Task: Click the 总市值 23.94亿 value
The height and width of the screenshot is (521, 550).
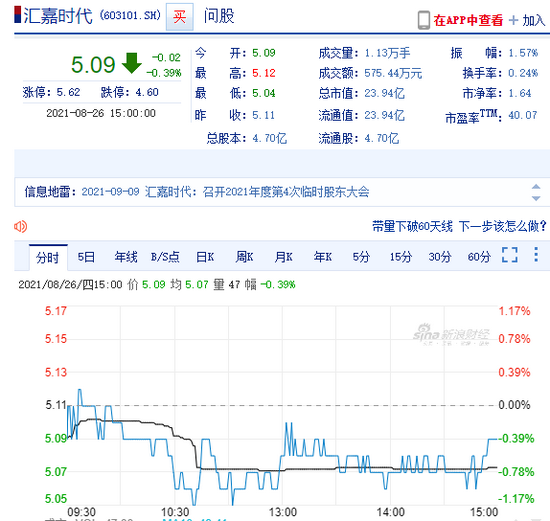Action: point(384,93)
